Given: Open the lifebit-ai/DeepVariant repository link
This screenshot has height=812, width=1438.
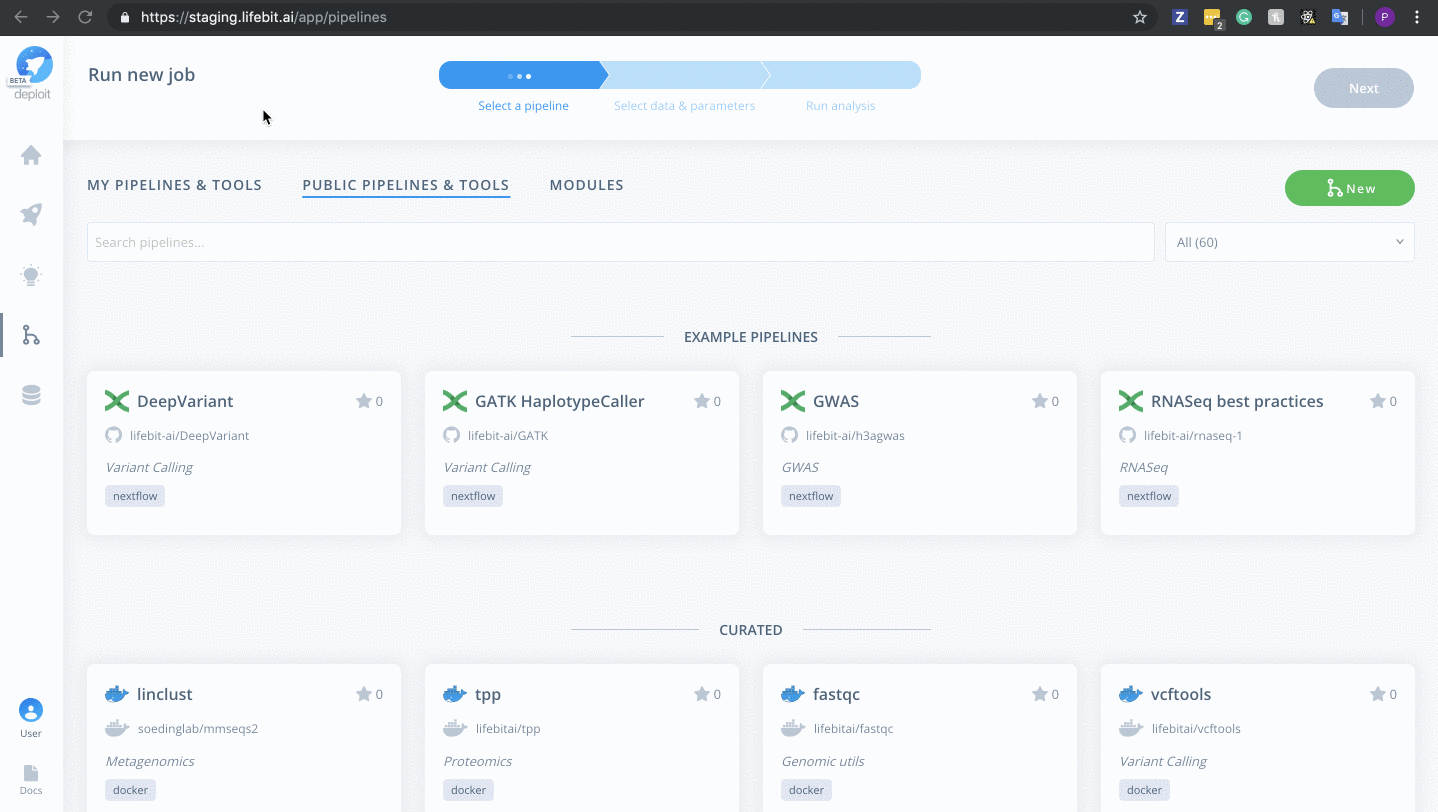Looking at the screenshot, I should [189, 435].
